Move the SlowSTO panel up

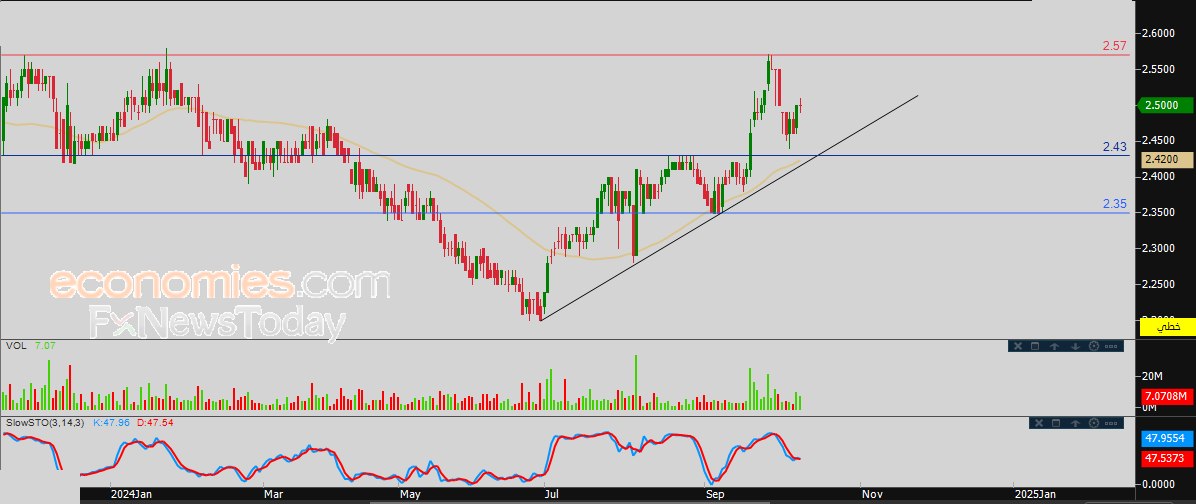click(x=1075, y=423)
